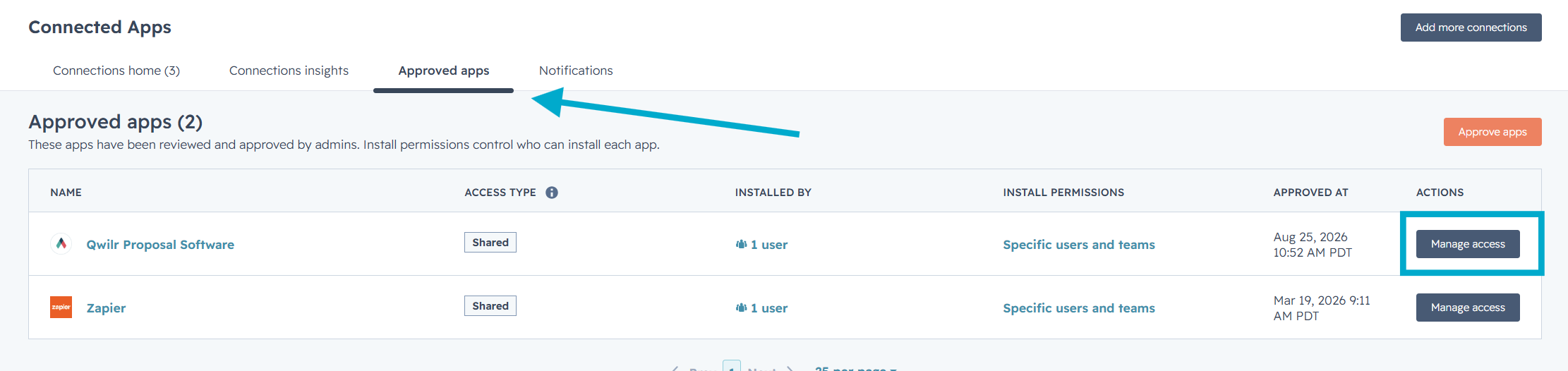View the 1 user link for Zapier
This screenshot has height=371, width=1568.
coord(769,308)
